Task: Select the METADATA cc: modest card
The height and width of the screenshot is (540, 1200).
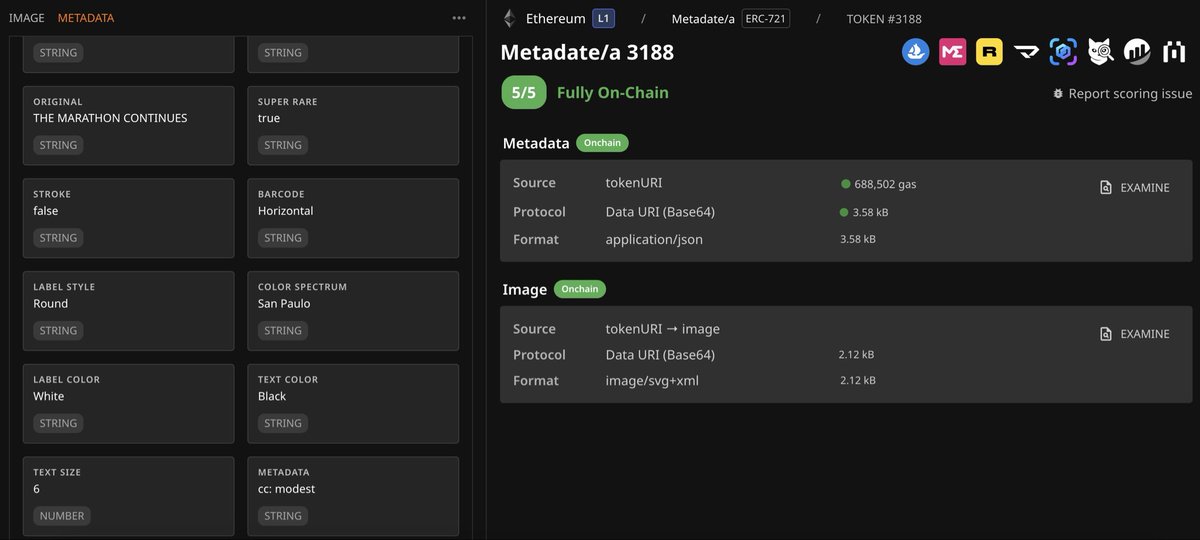Action: pos(353,497)
